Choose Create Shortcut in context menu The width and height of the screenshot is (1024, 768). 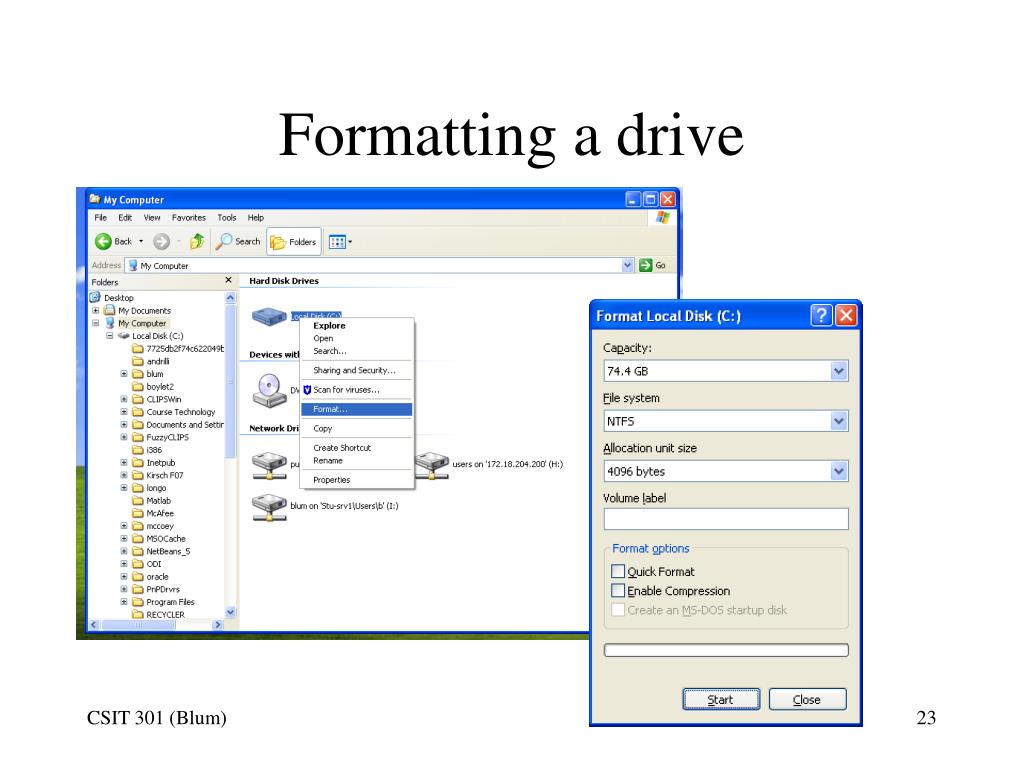pos(357,448)
